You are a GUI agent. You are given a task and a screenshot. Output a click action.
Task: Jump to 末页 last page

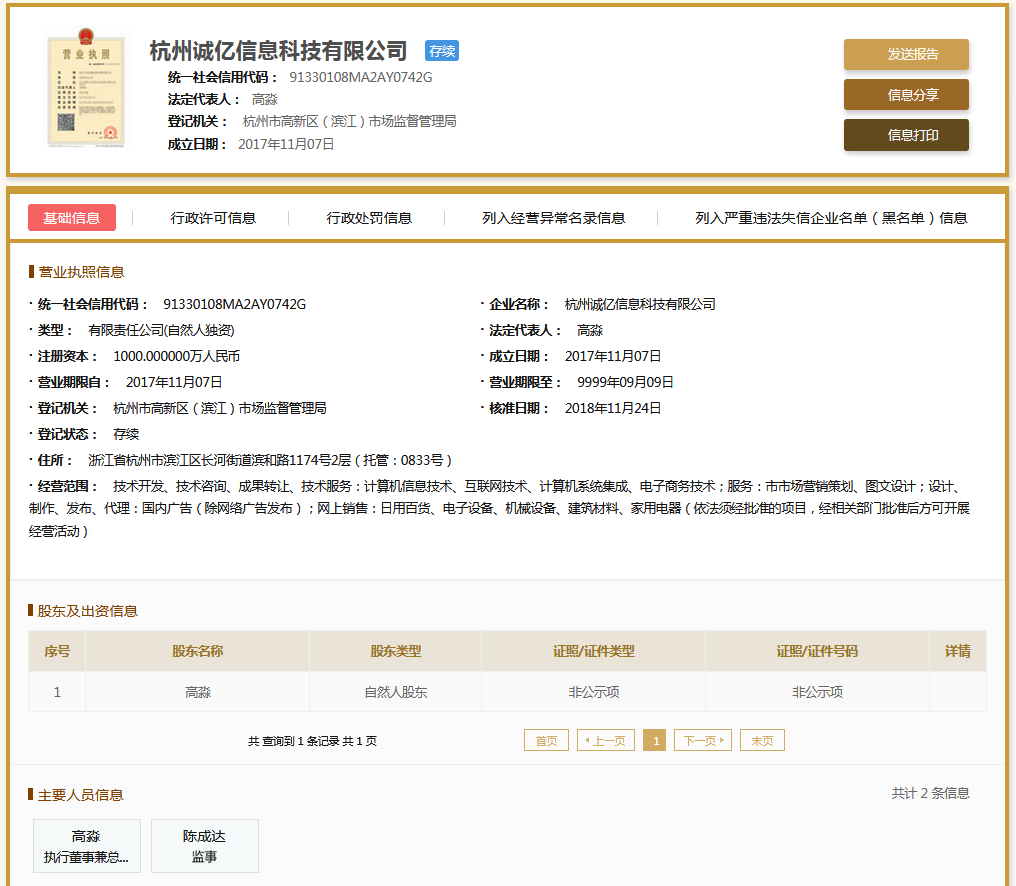(x=762, y=741)
